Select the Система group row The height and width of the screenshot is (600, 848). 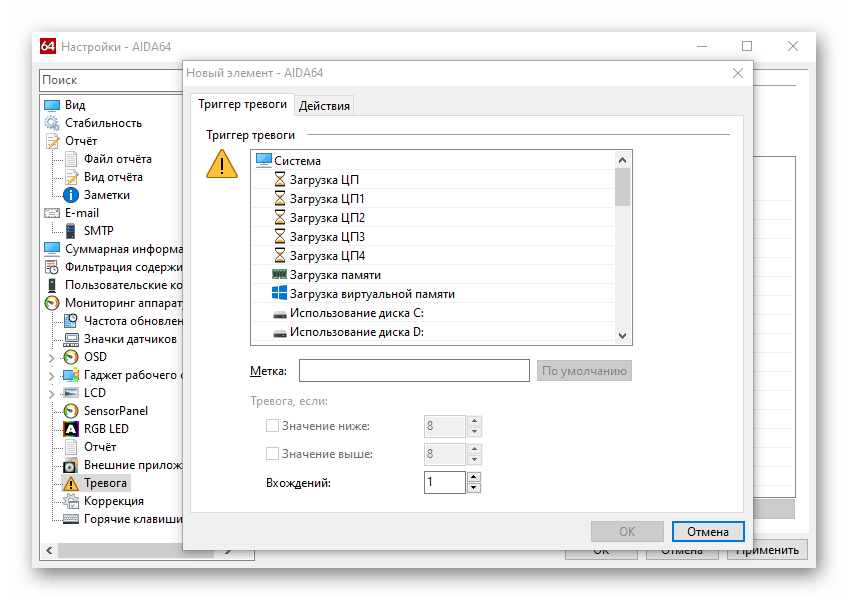(x=433, y=161)
